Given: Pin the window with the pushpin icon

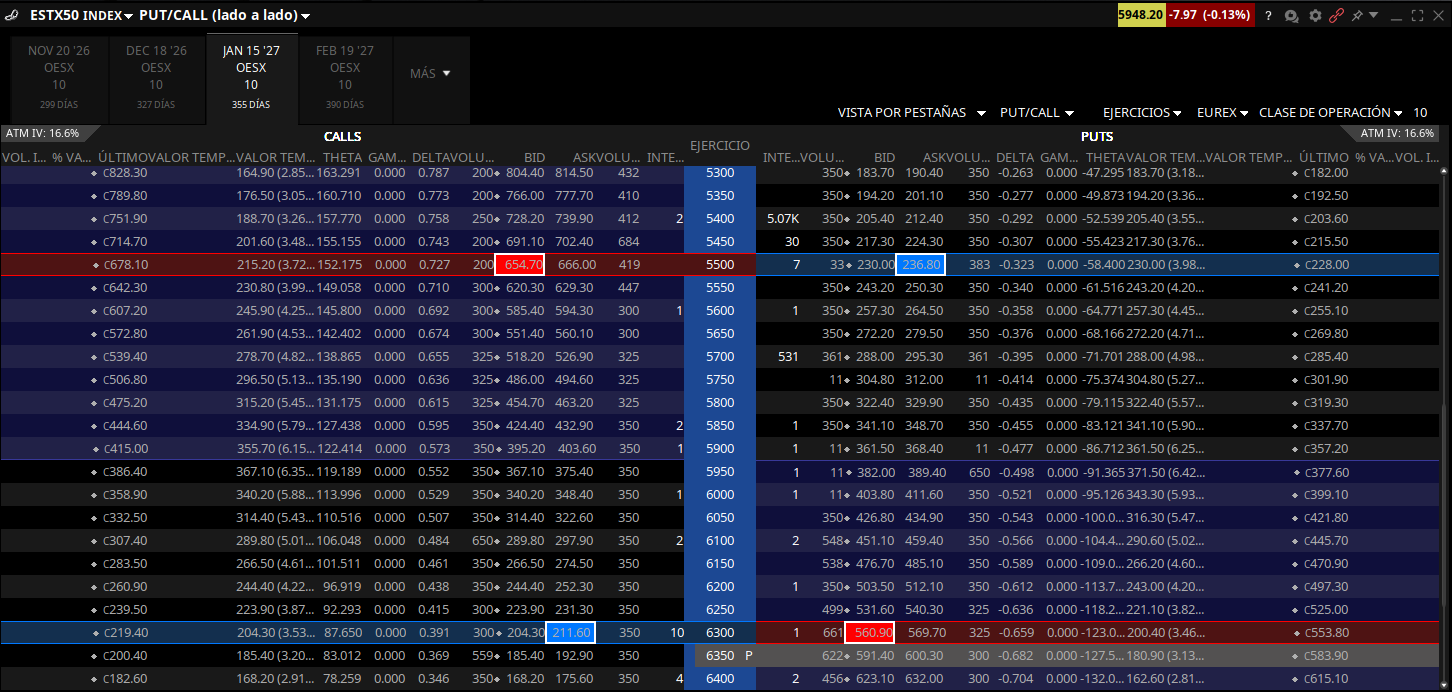Looking at the screenshot, I should [1356, 16].
